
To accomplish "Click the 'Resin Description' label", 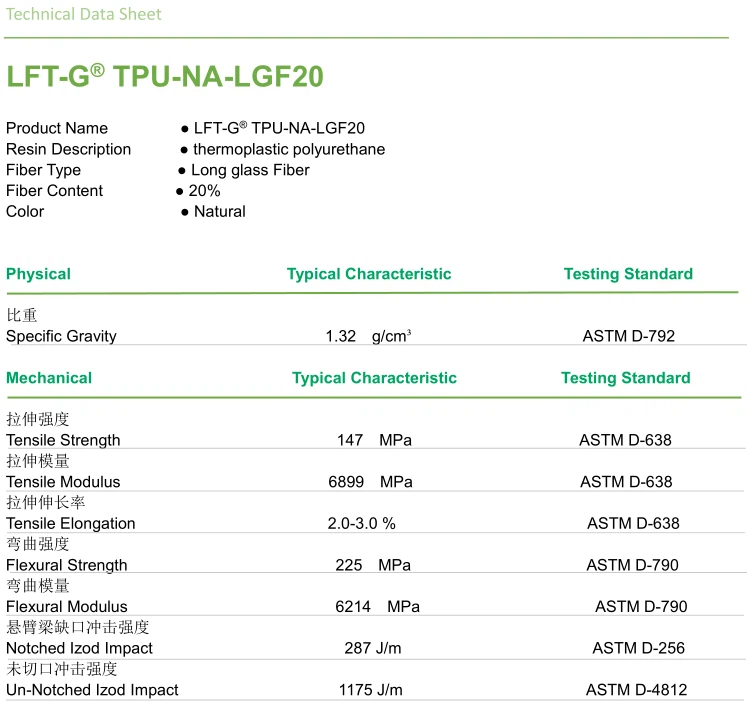I will (x=68, y=149).
